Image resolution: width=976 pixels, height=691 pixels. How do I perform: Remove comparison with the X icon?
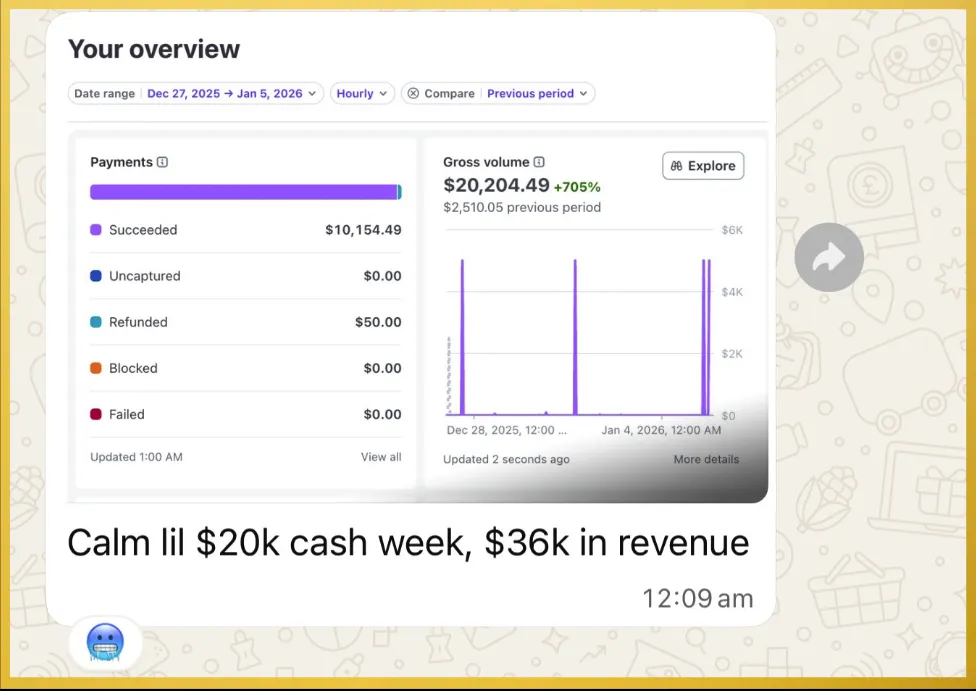[413, 93]
